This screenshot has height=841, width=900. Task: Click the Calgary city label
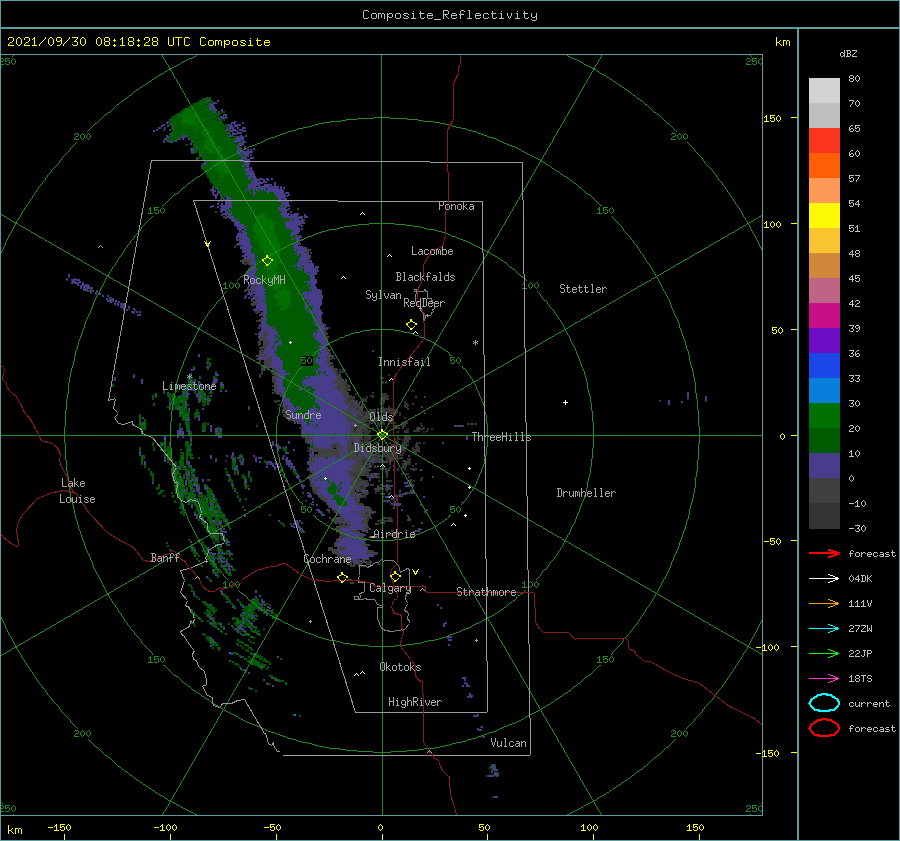[390, 588]
